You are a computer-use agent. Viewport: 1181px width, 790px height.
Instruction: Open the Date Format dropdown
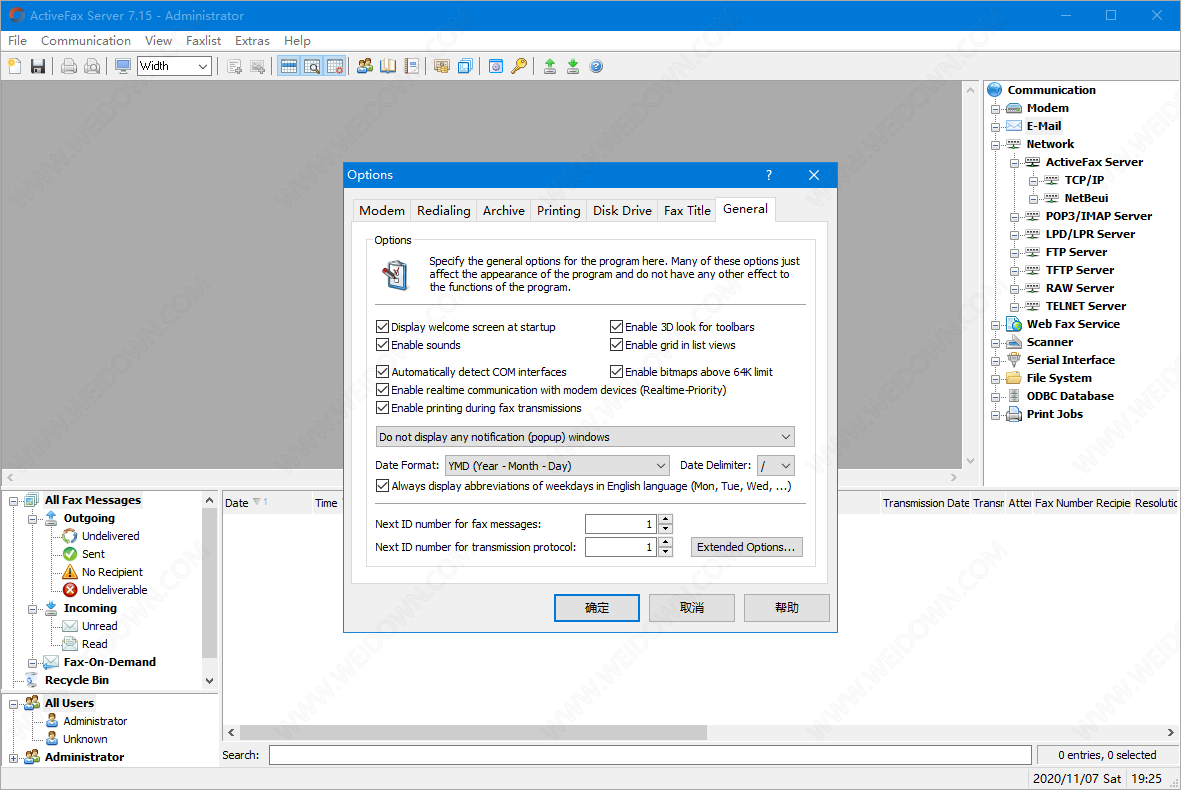pyautogui.click(x=557, y=465)
